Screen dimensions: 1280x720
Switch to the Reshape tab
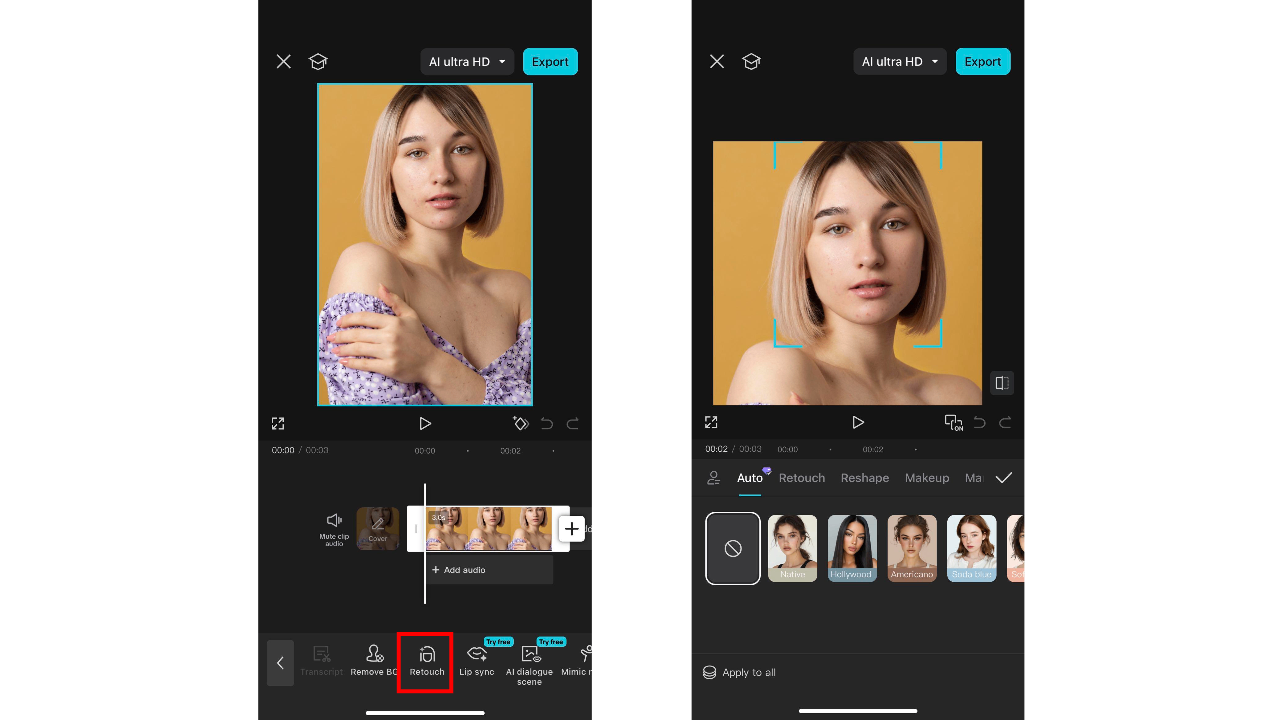click(864, 478)
